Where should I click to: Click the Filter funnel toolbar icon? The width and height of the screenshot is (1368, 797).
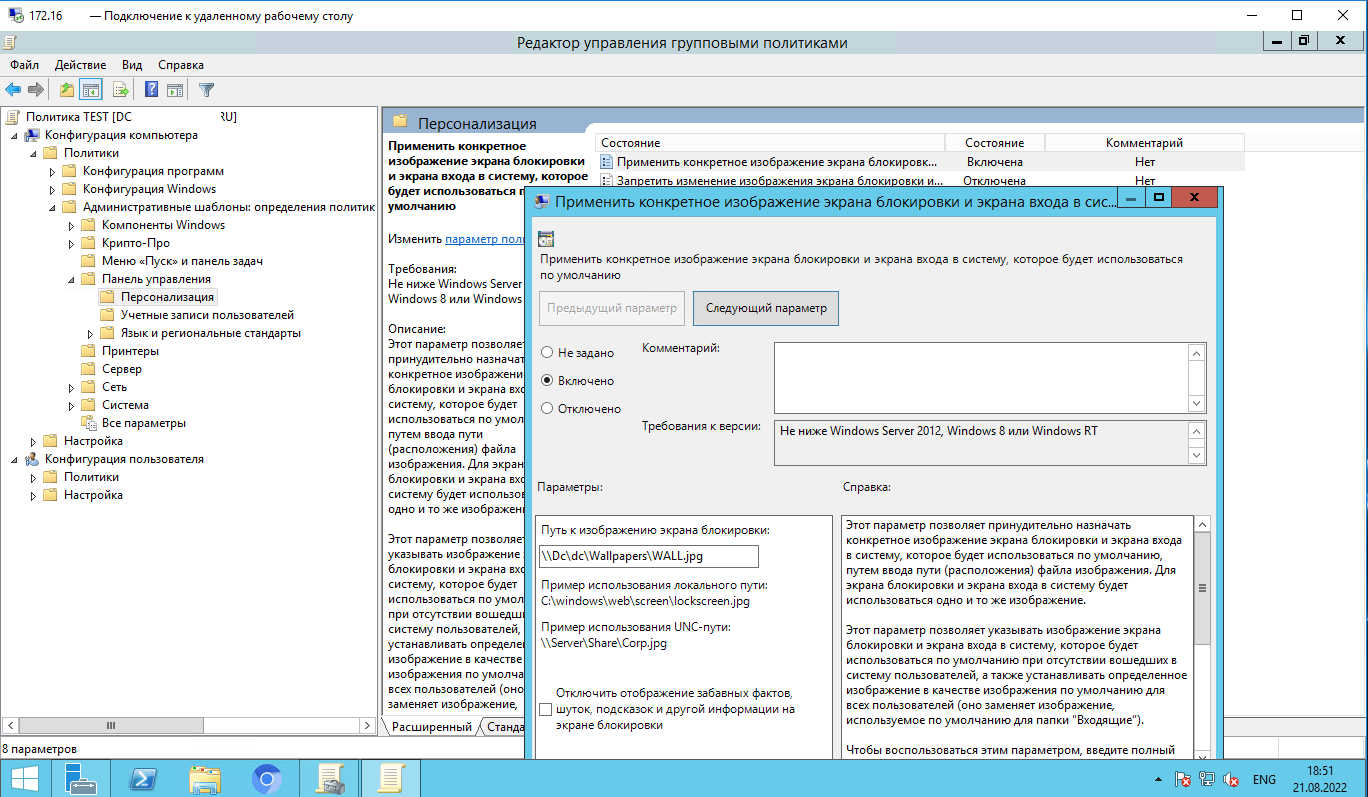206,89
